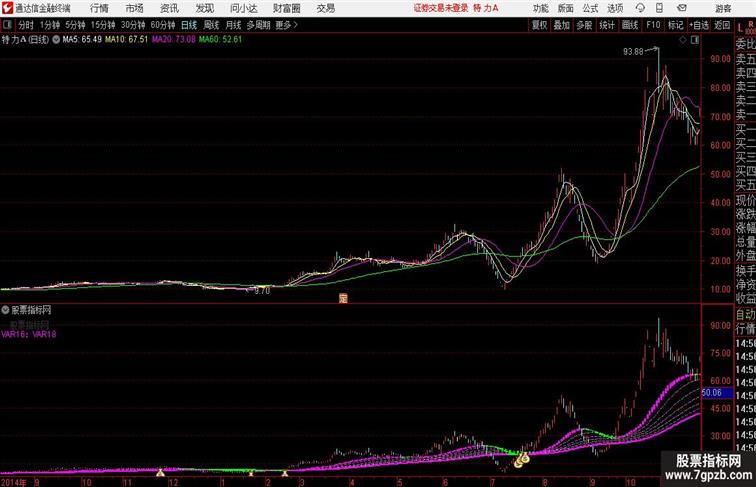Viewport: 756px width, 487px height.
Task: Select the 周线 weekly chart tab
Action: [x=211, y=25]
